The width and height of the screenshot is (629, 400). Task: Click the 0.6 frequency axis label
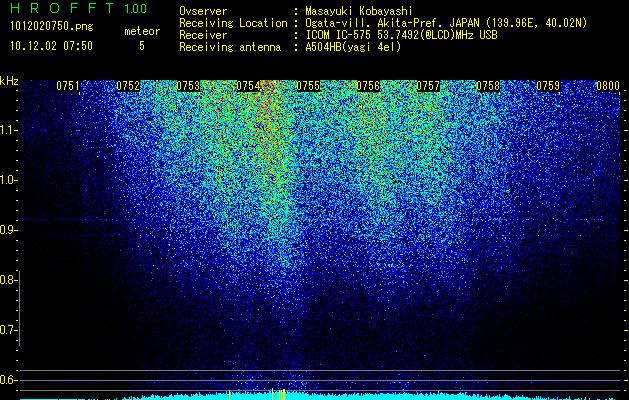[x=8, y=380]
